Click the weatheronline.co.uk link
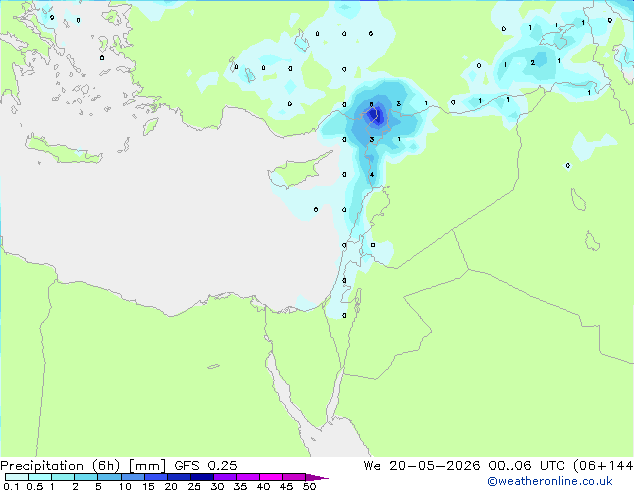Image resolution: width=634 pixels, height=490 pixels. coord(550,481)
